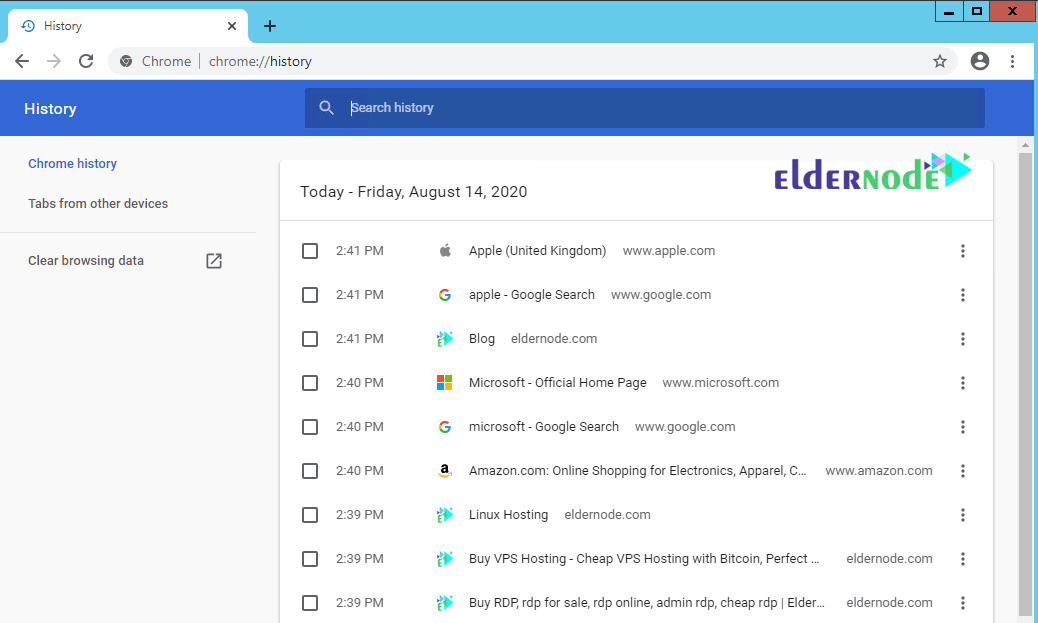The height and width of the screenshot is (623, 1038).
Task: Open more actions for Buy VPS Hosting entry
Action: point(963,559)
